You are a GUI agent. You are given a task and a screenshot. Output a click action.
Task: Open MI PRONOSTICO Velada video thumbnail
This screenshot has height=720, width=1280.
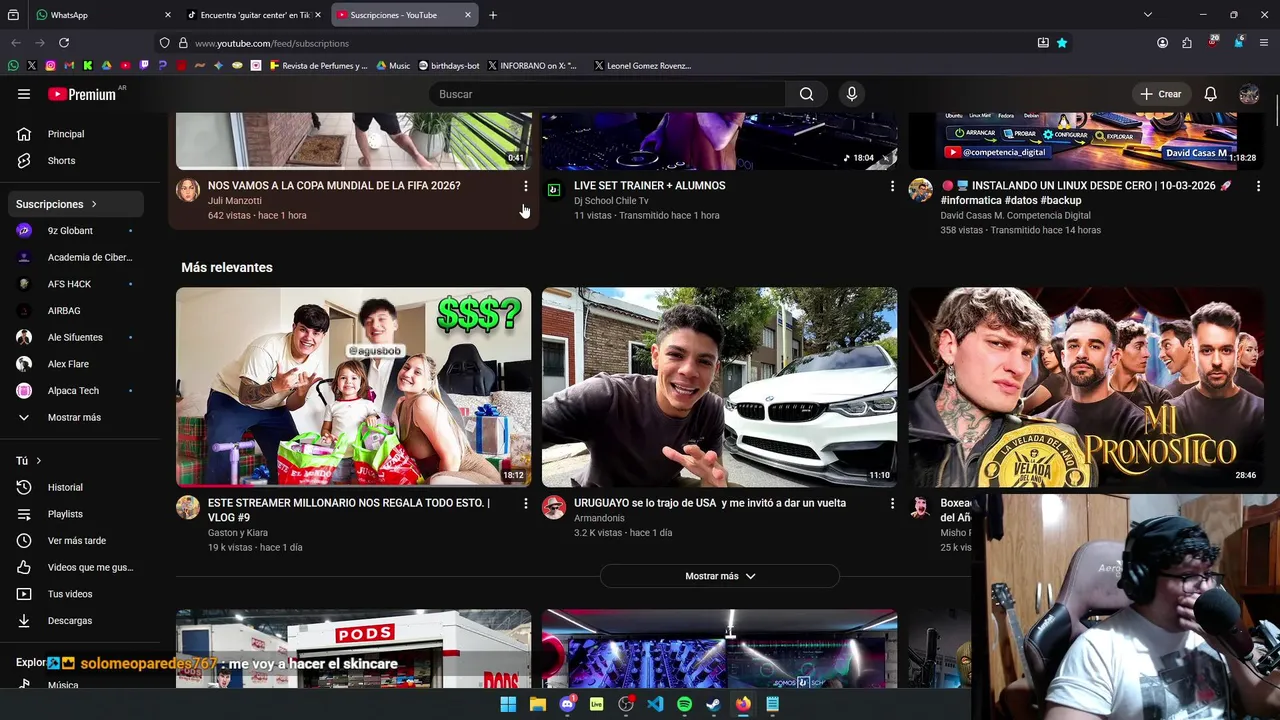click(1086, 387)
